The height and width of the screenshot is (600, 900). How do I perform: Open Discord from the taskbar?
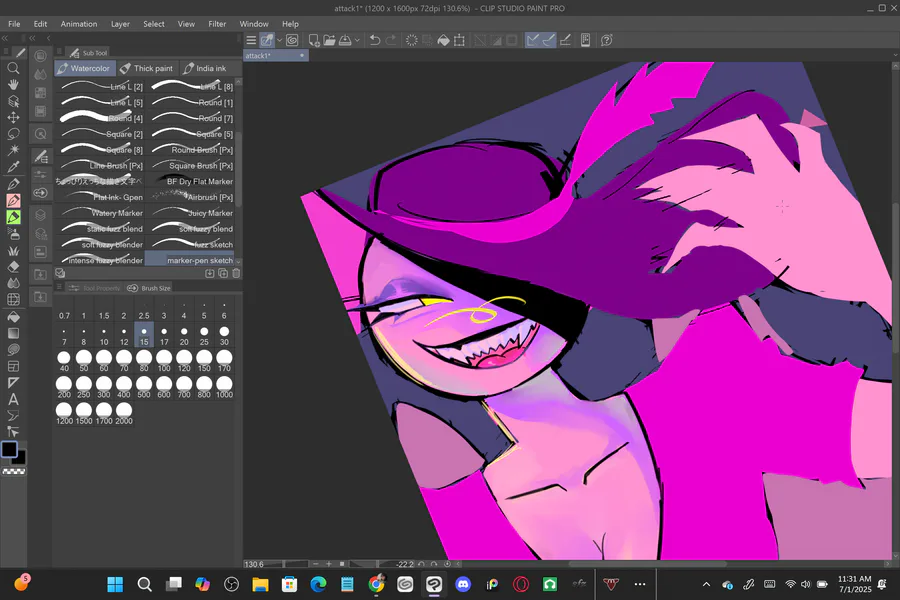coord(463,584)
